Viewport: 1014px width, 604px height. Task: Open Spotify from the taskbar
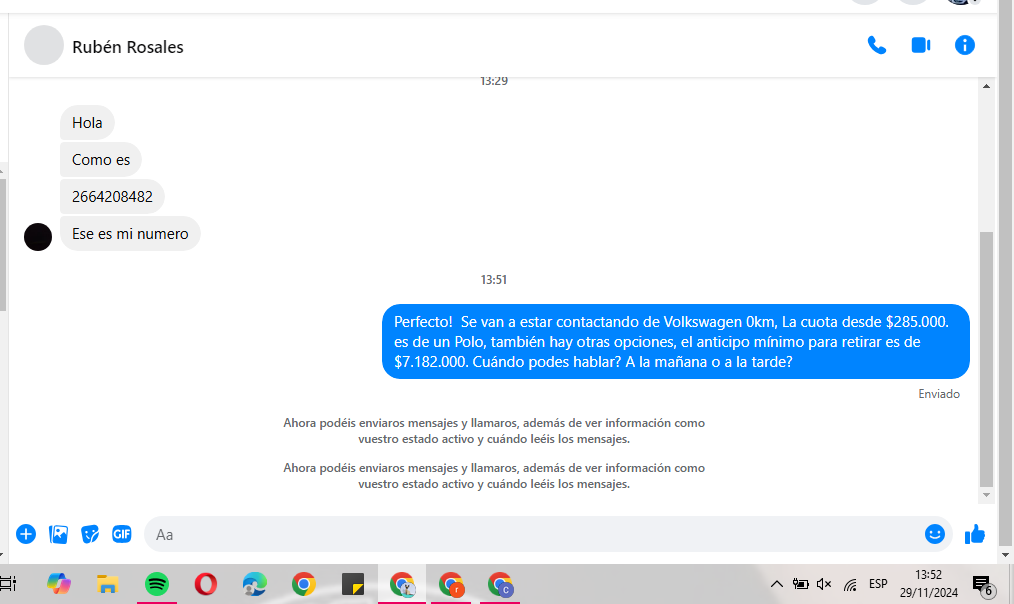click(157, 584)
